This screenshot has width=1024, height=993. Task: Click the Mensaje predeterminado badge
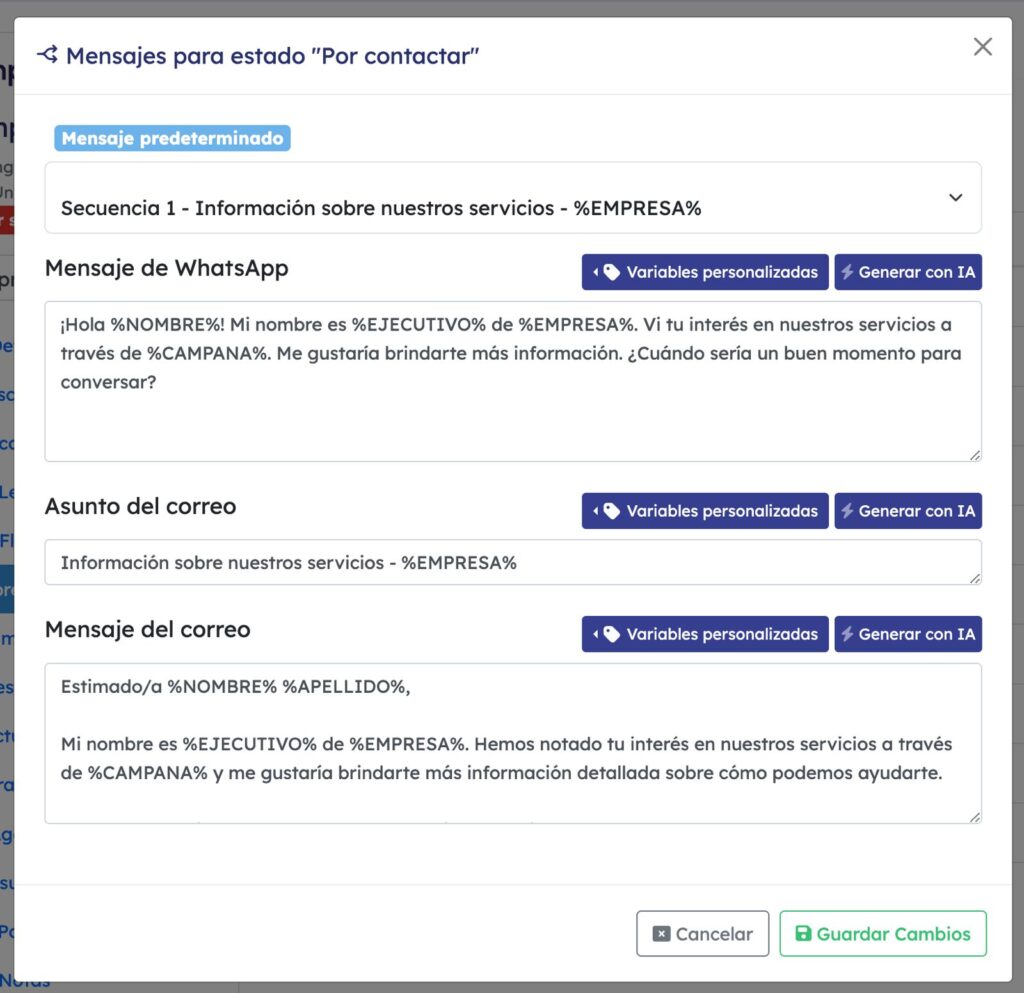pyautogui.click(x=172, y=138)
